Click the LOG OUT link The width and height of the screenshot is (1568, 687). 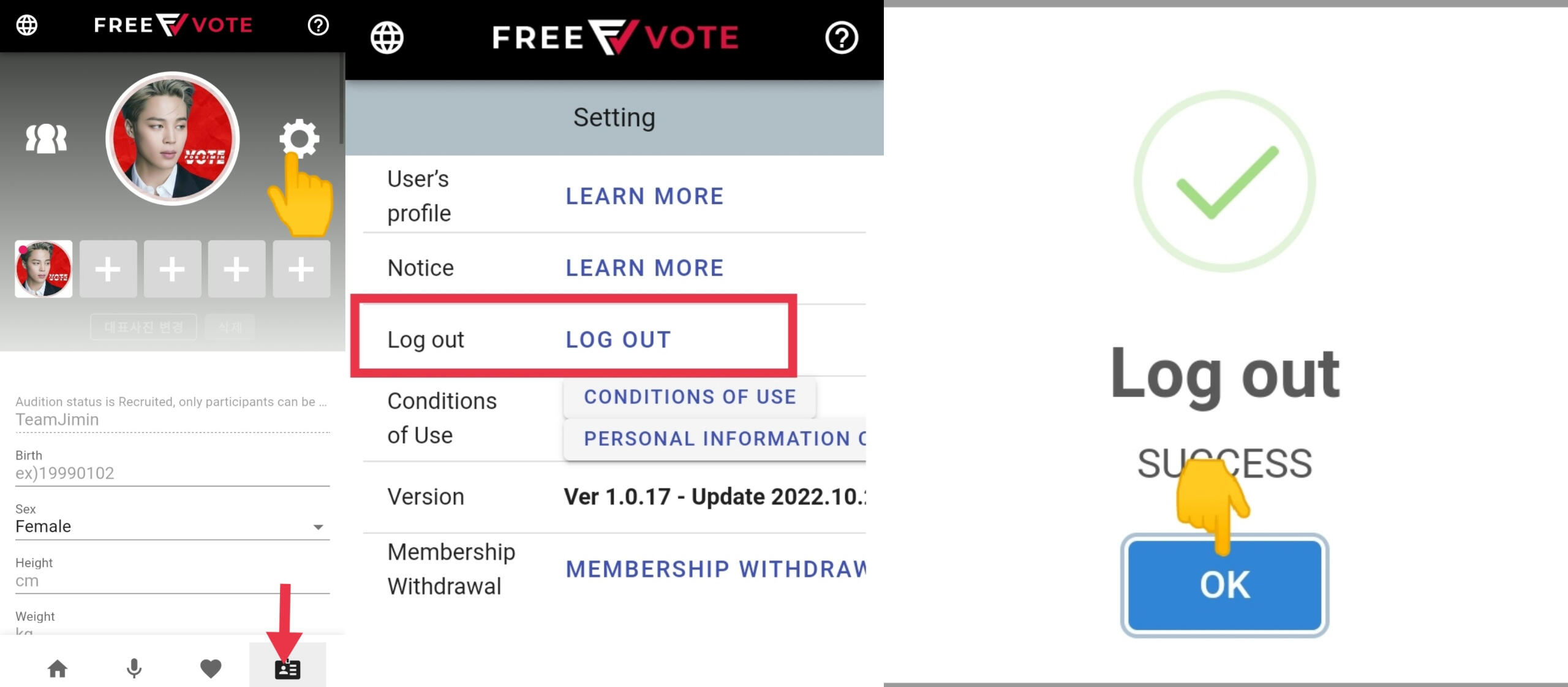618,340
